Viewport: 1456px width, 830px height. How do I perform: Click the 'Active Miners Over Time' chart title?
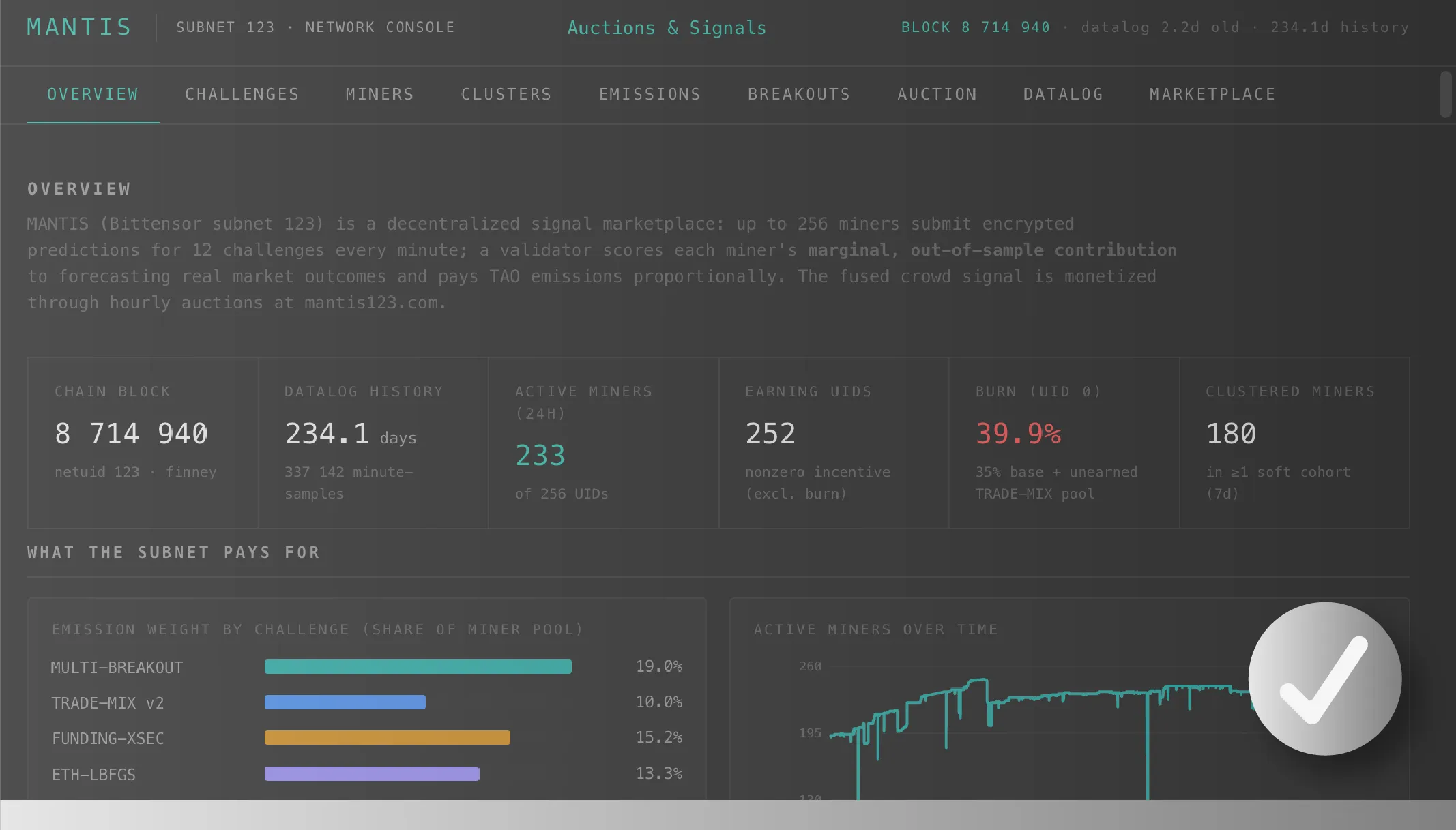(875, 629)
